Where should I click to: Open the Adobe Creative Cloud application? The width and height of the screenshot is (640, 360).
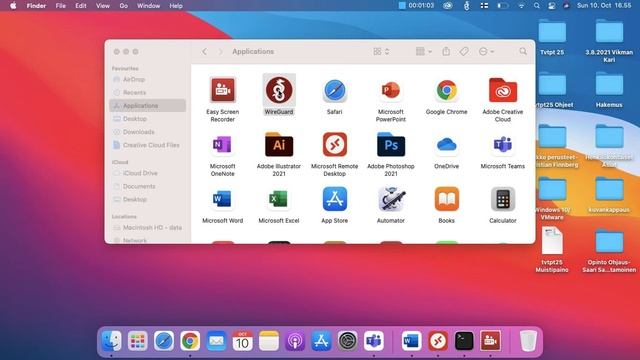pos(503,90)
